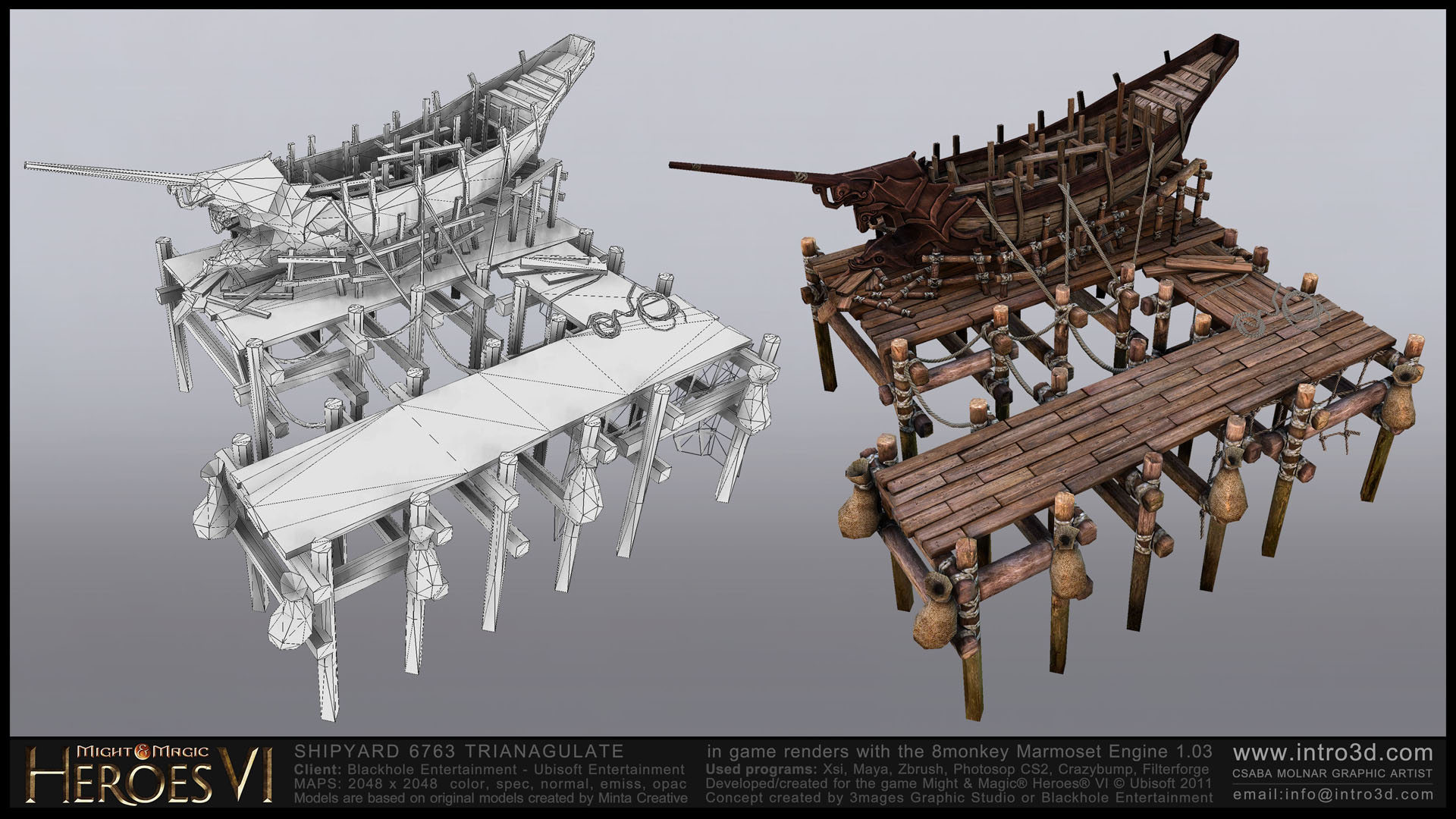Click the email:info@intro3d.com address
The height and width of the screenshot is (819, 1456).
coord(1334,795)
